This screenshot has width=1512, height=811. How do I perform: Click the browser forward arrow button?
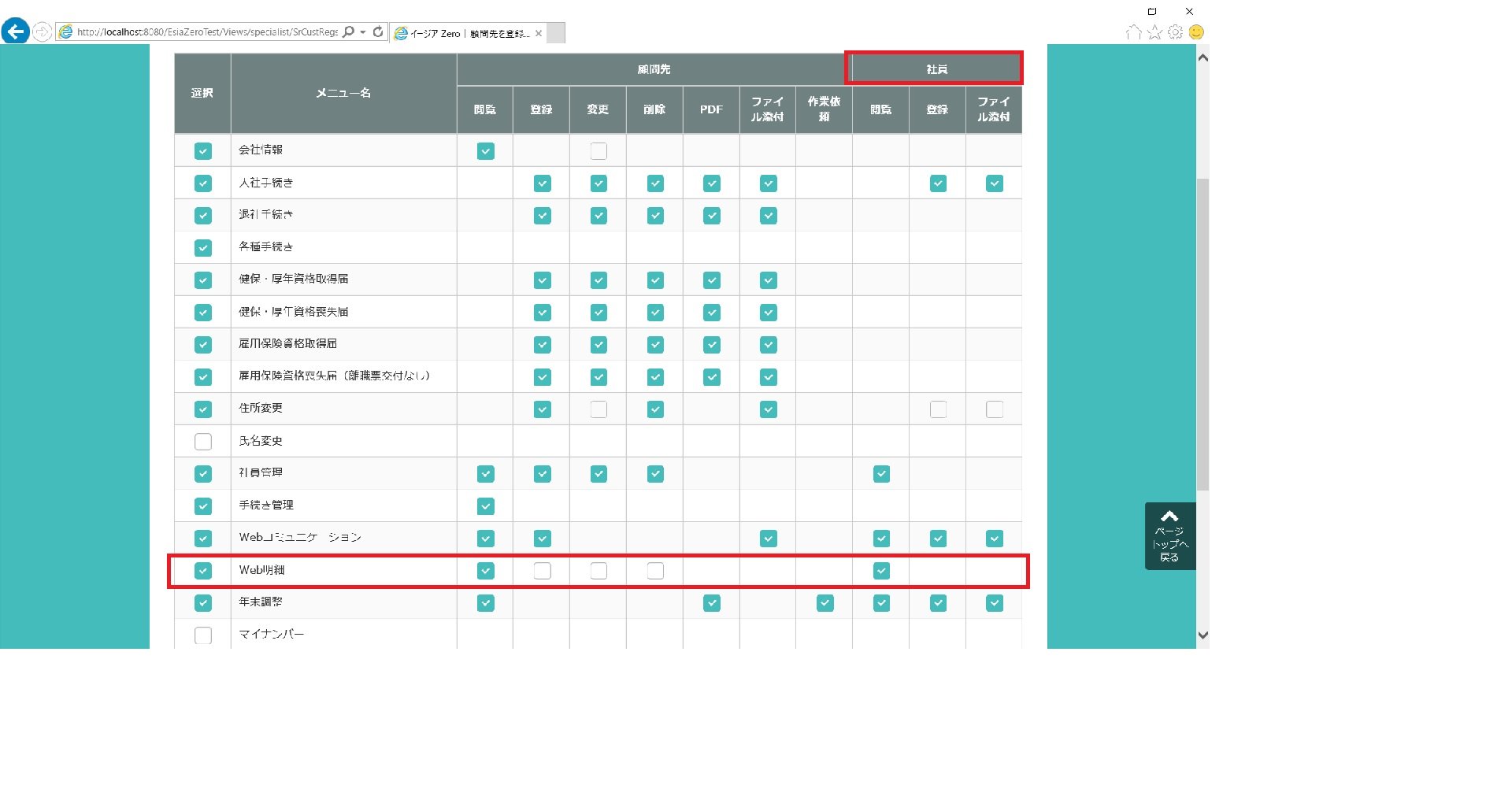(43, 32)
